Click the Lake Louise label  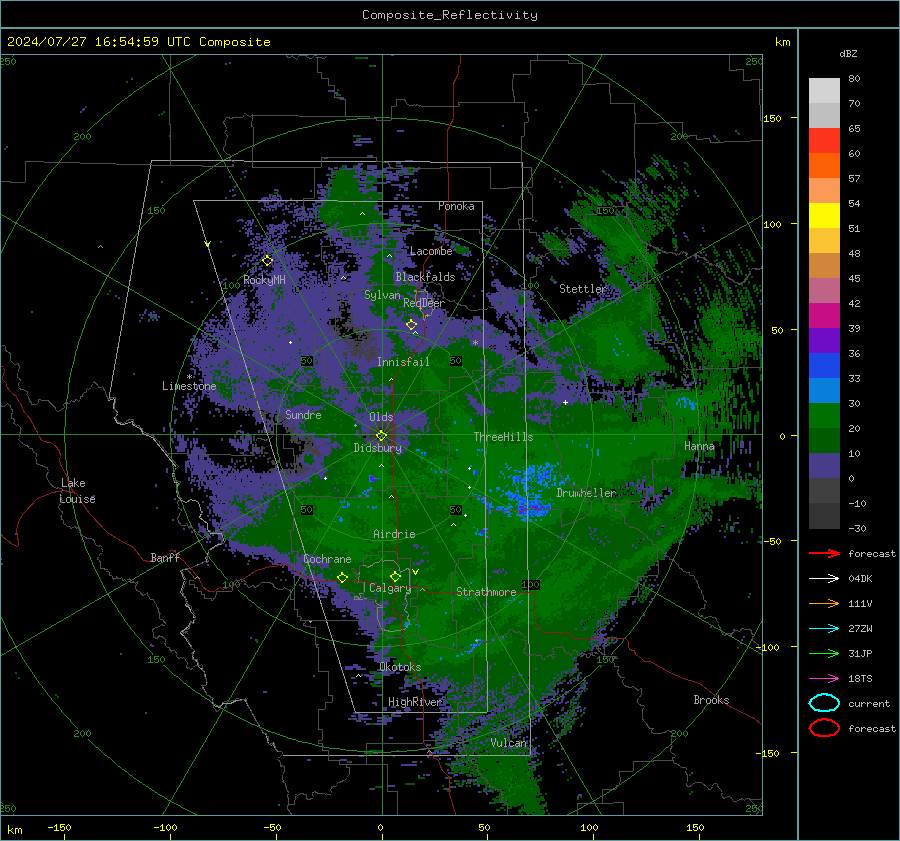pyautogui.click(x=79, y=491)
